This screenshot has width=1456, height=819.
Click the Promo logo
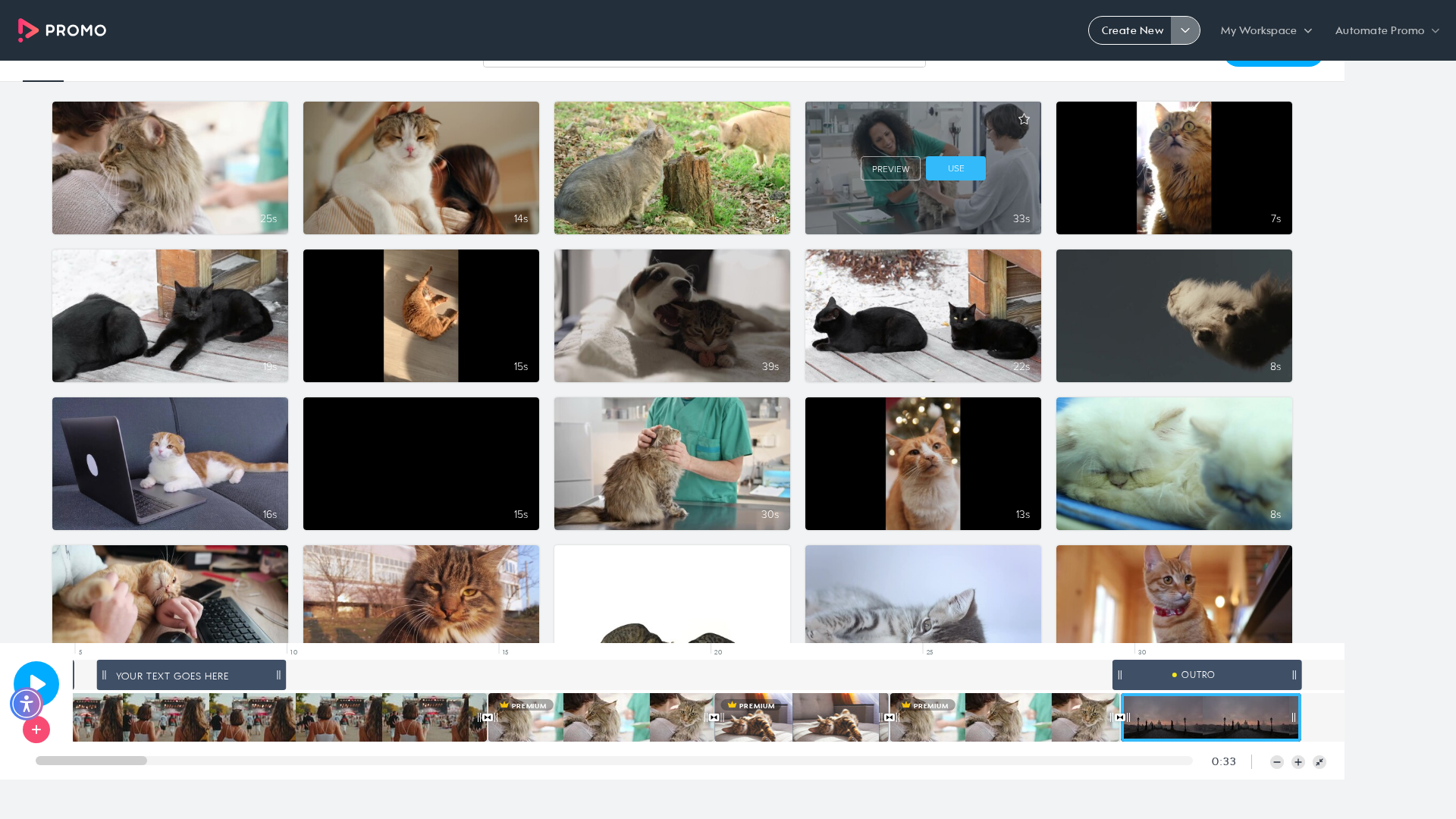coord(62,30)
